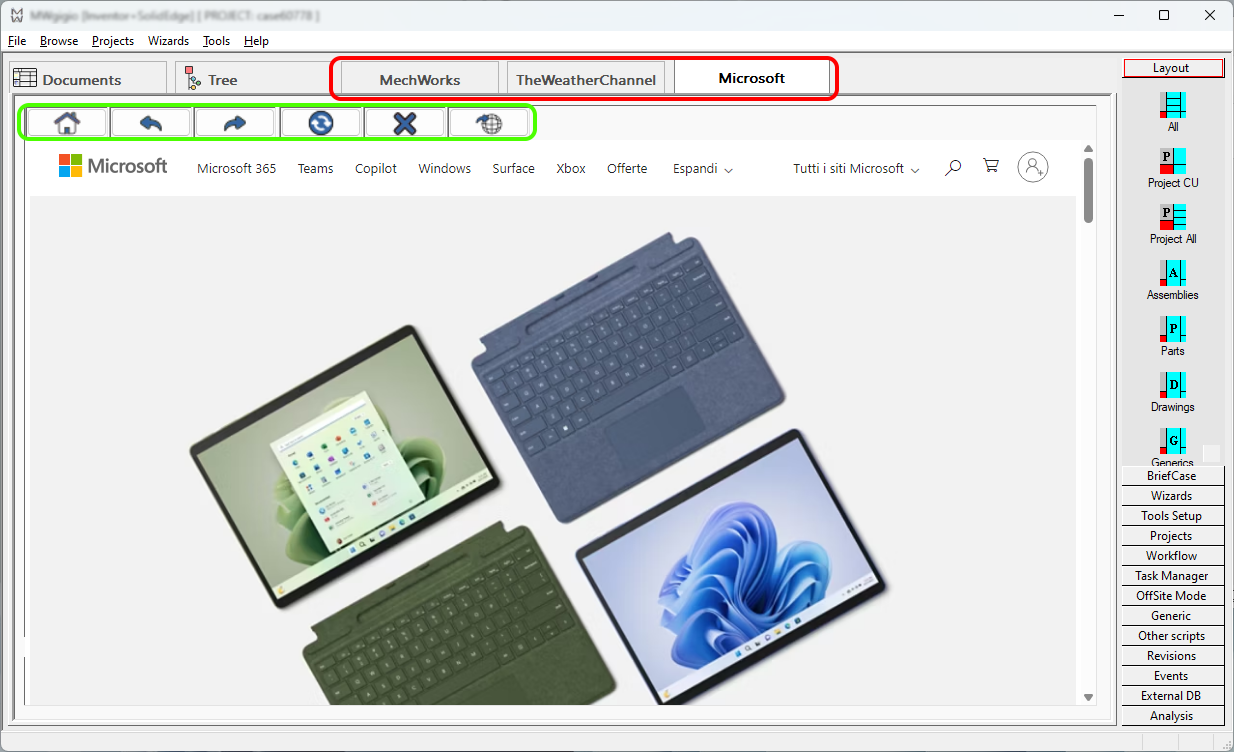Stop loading with the X button

coord(404,123)
